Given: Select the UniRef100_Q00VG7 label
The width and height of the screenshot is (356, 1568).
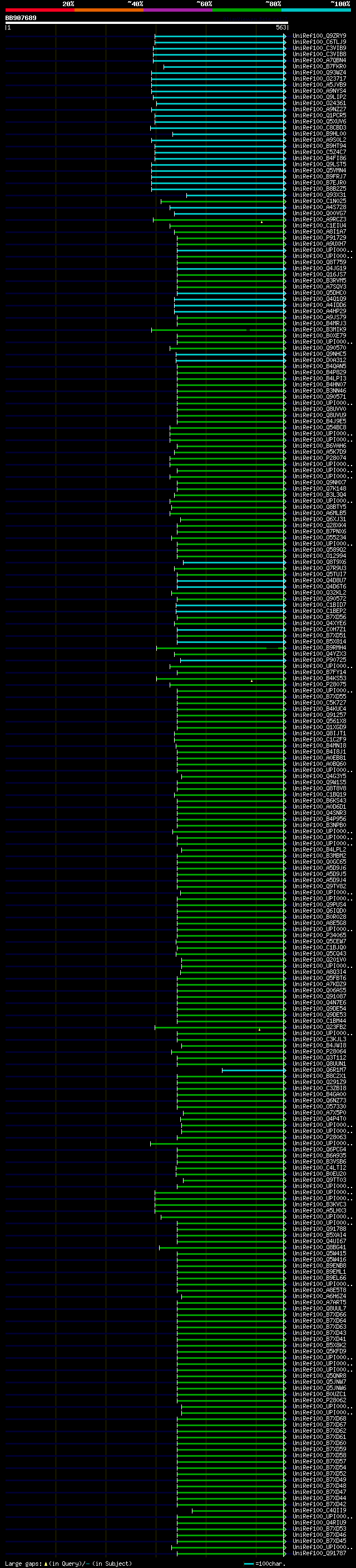Looking at the screenshot, I should 319,213.
